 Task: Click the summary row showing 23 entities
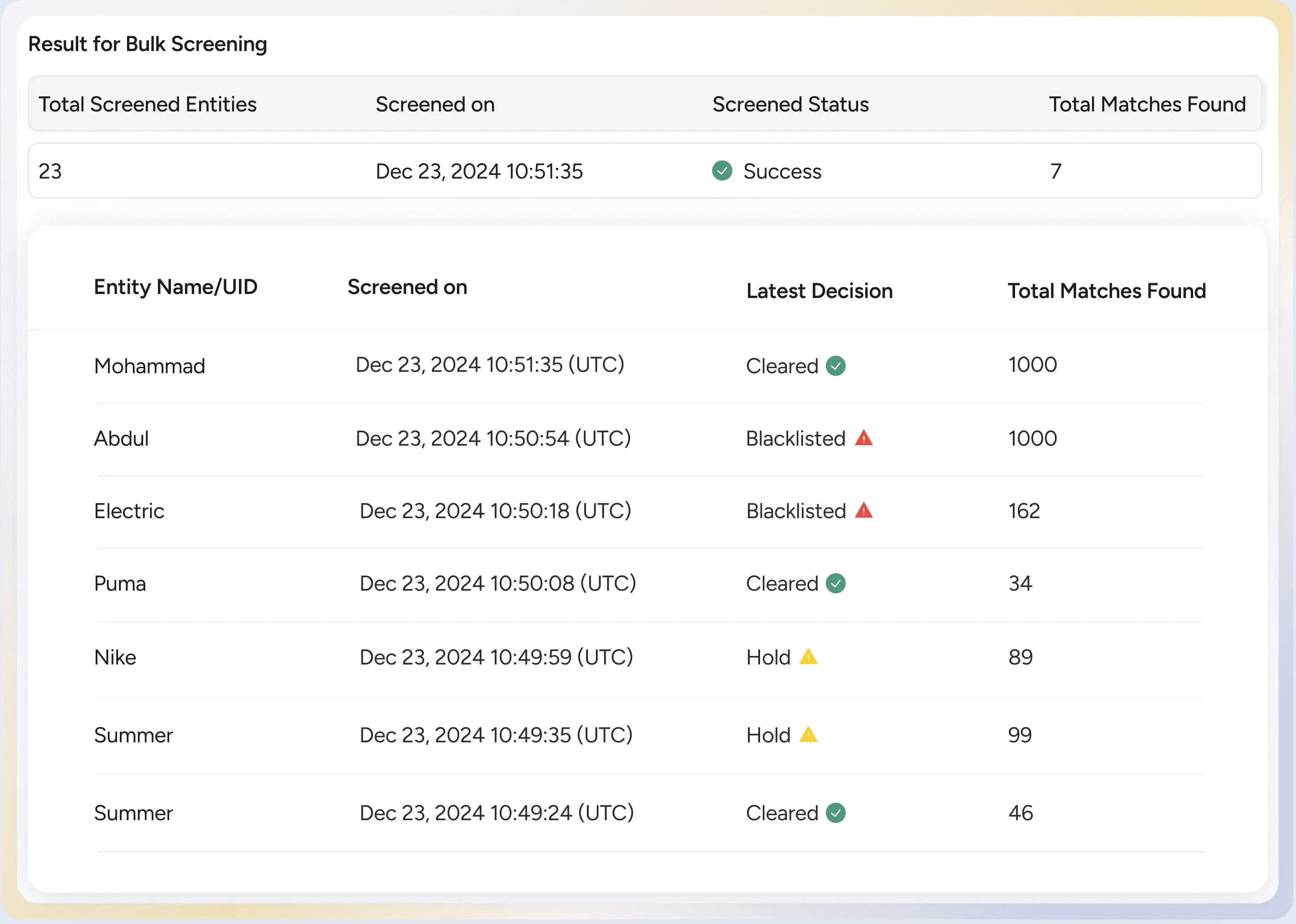tap(50, 171)
